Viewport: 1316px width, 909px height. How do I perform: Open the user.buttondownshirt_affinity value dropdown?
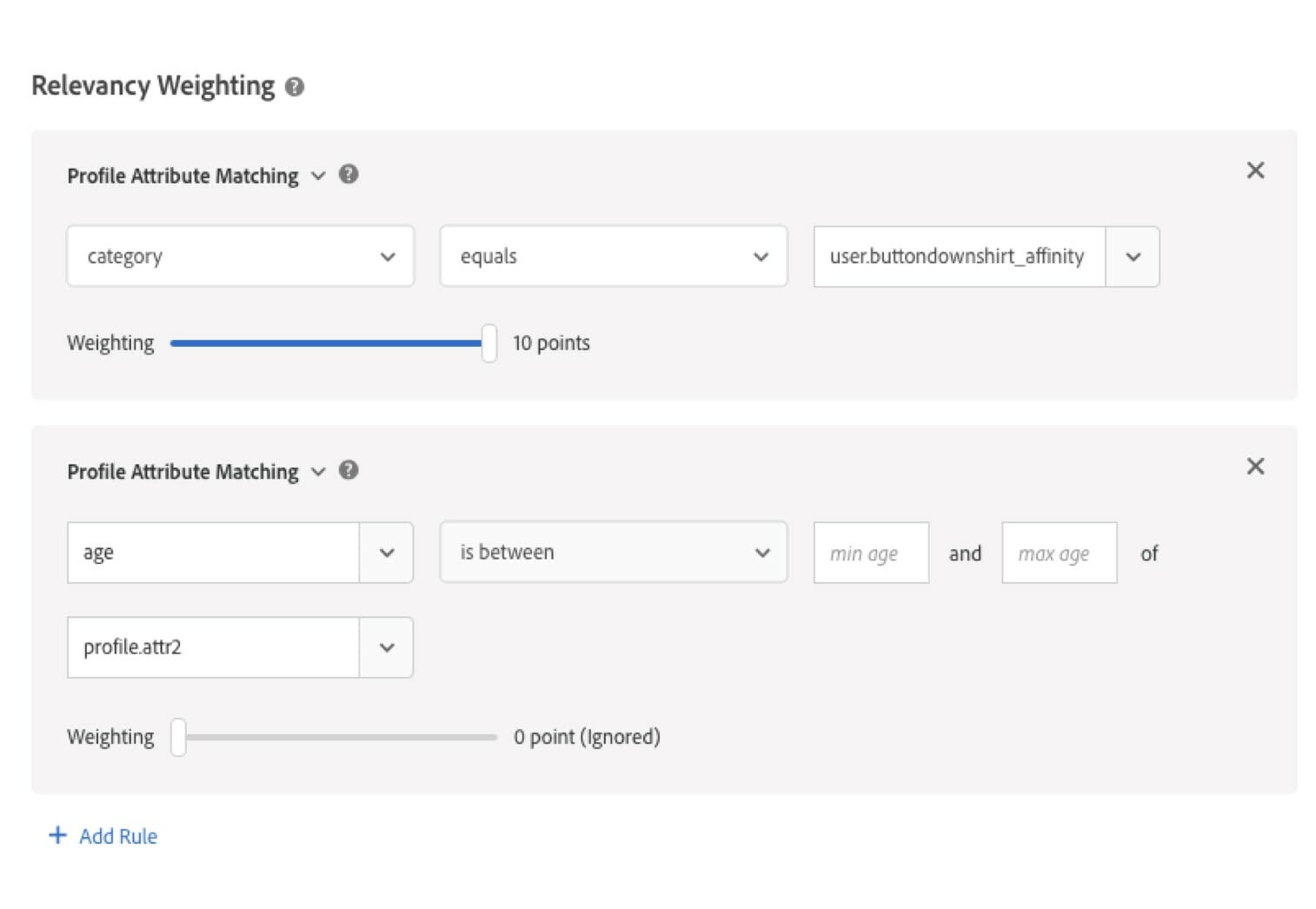click(x=1133, y=256)
